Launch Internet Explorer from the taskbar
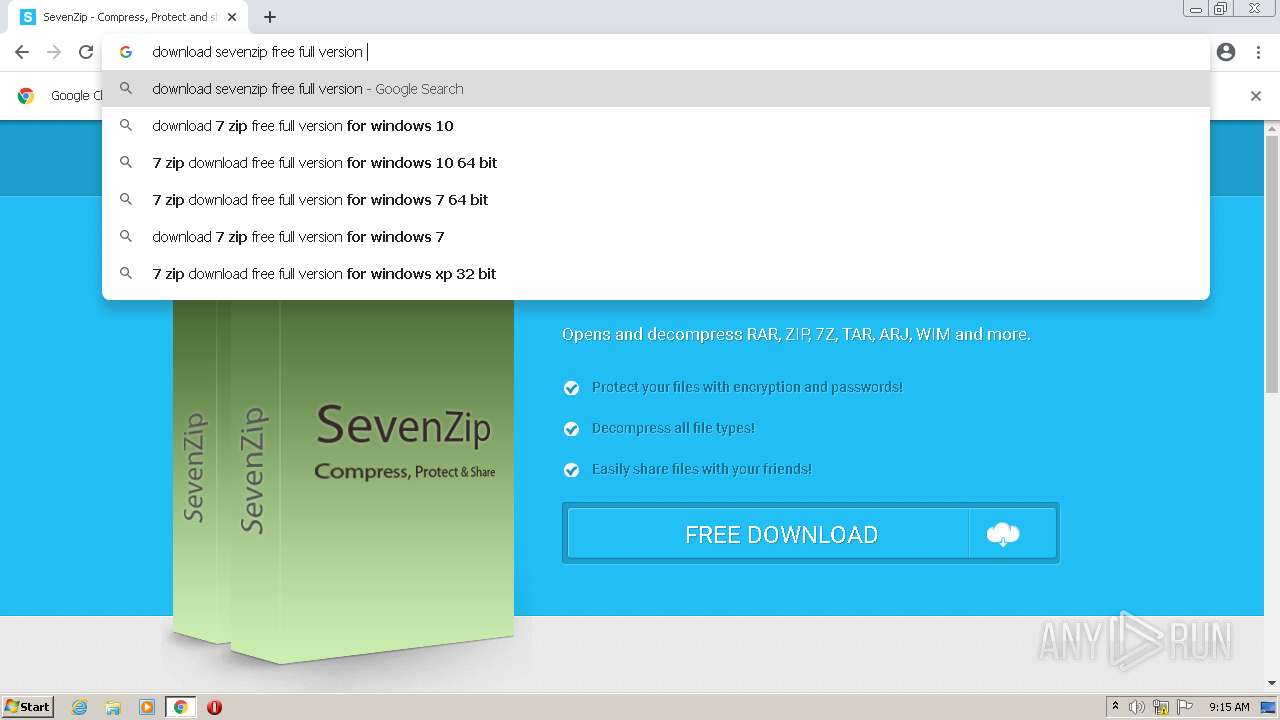This screenshot has width=1280, height=720. coord(79,707)
